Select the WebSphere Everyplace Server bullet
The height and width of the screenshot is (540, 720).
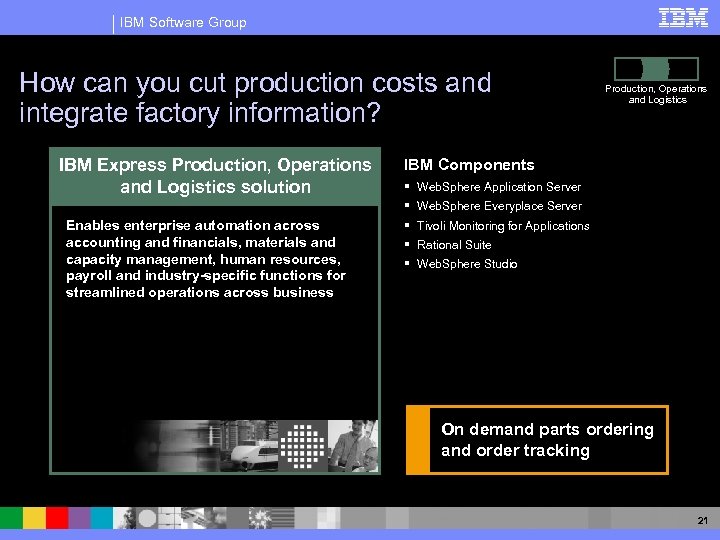(x=499, y=206)
